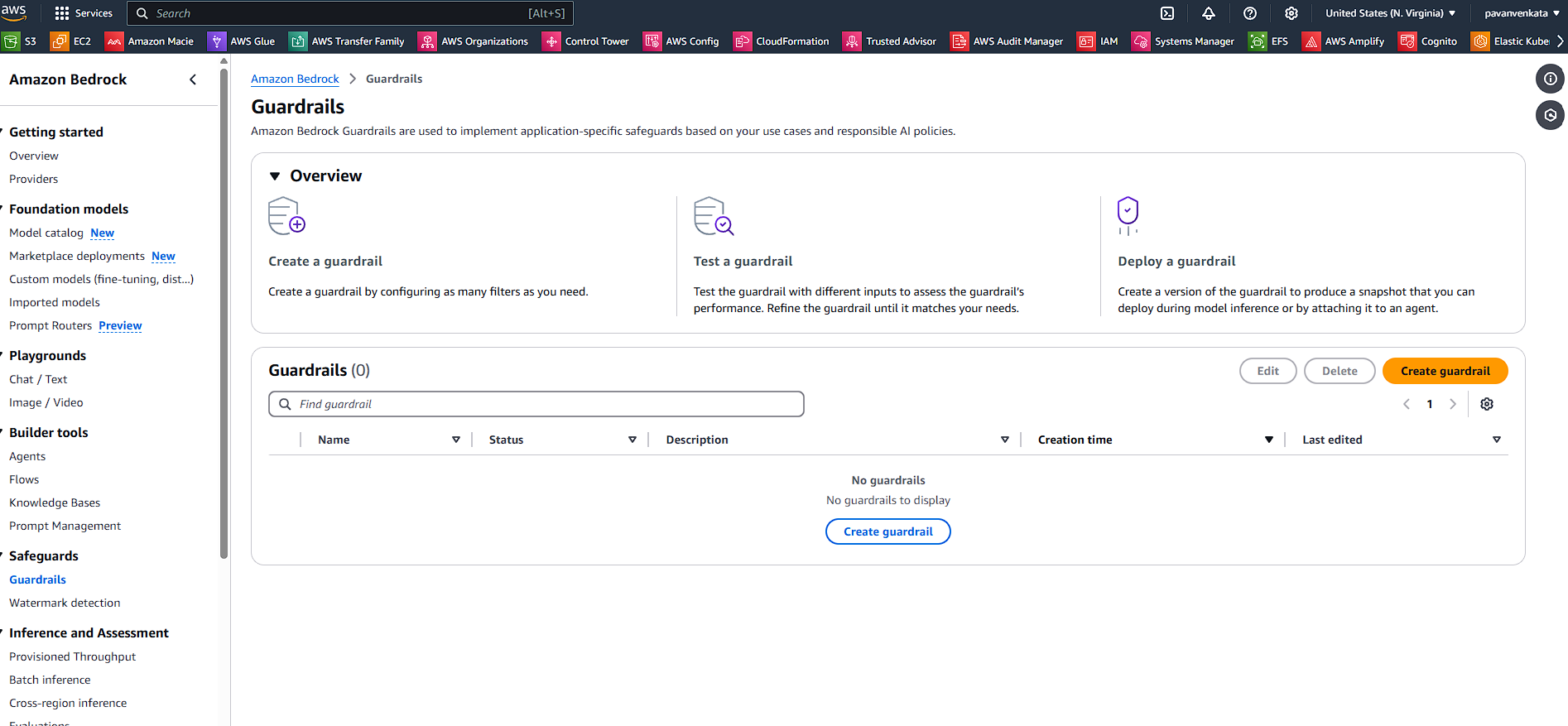Click the orange Create guardrail button
1568x726 pixels.
tap(1445, 371)
